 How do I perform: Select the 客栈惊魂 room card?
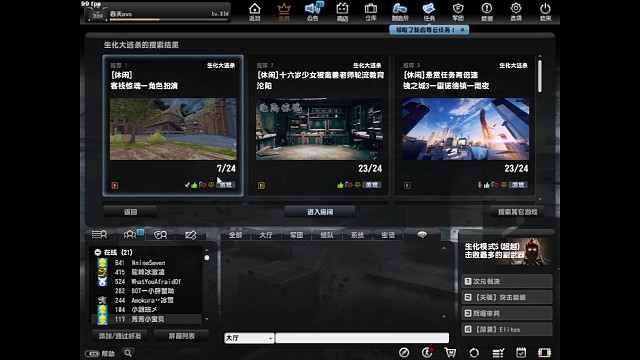(173, 126)
